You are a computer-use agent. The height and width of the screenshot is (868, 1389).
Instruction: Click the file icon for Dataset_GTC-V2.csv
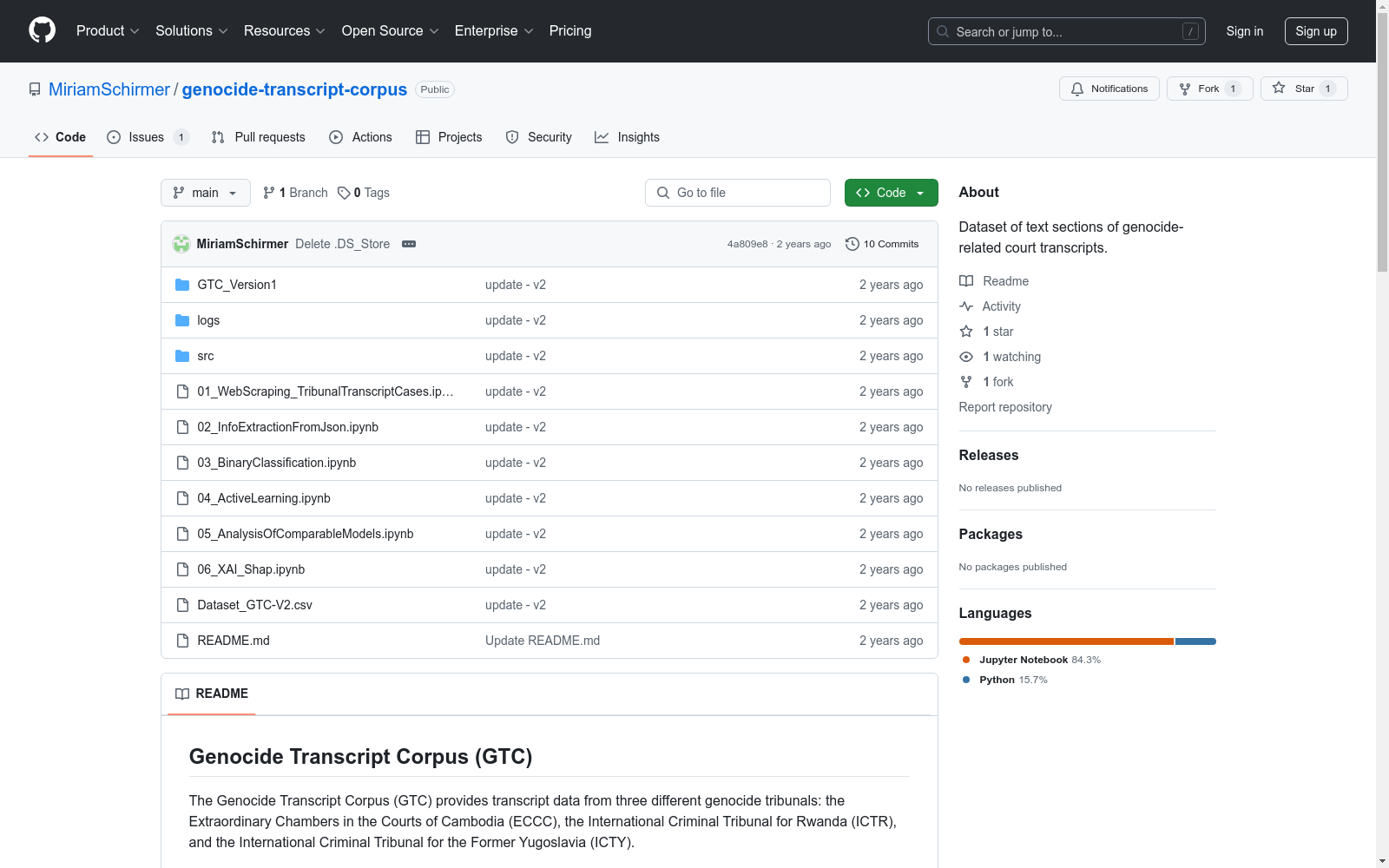pos(182,605)
